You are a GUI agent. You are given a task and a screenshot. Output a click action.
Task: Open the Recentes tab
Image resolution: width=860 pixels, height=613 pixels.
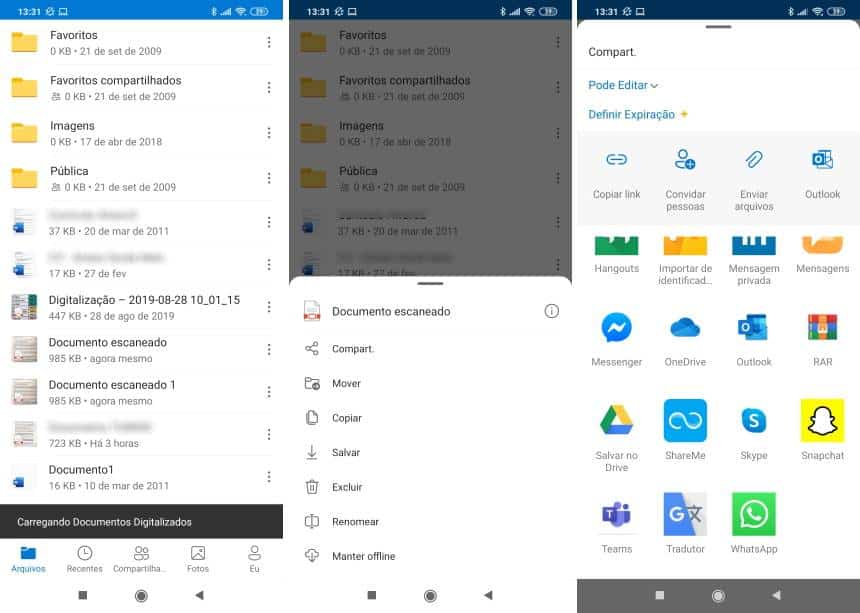pyautogui.click(x=84, y=559)
